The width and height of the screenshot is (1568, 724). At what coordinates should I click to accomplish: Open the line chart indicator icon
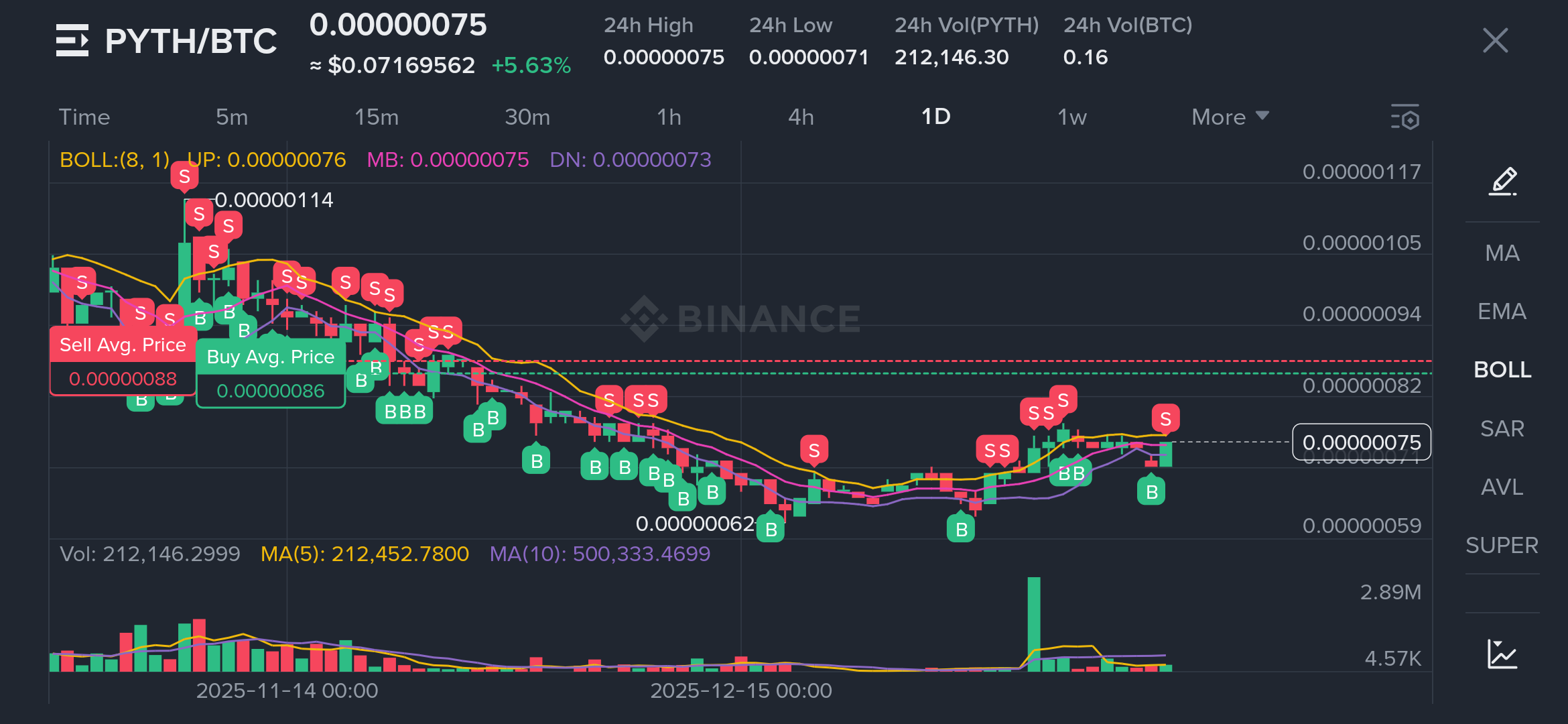(x=1502, y=654)
